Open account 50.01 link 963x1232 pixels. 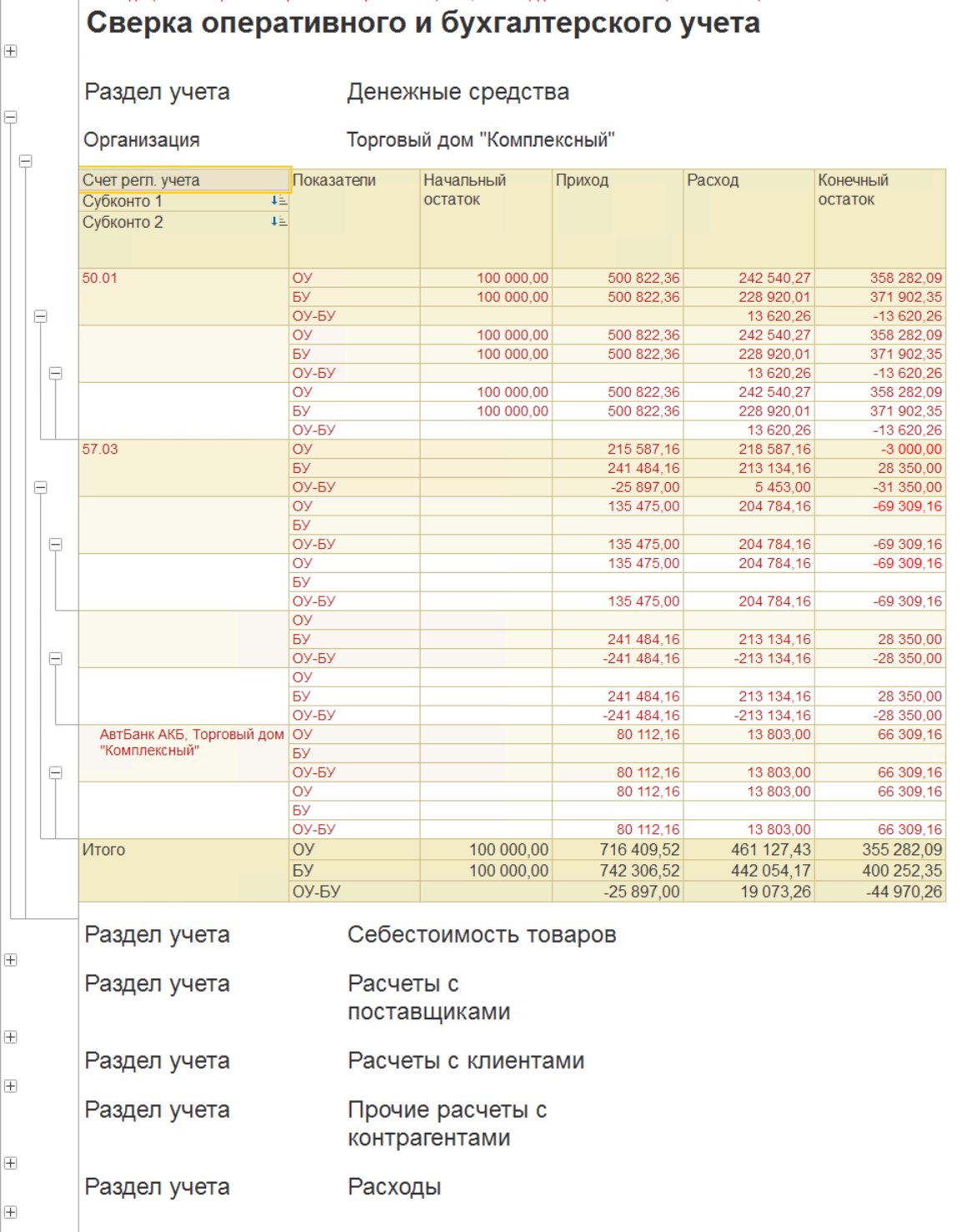100,278
